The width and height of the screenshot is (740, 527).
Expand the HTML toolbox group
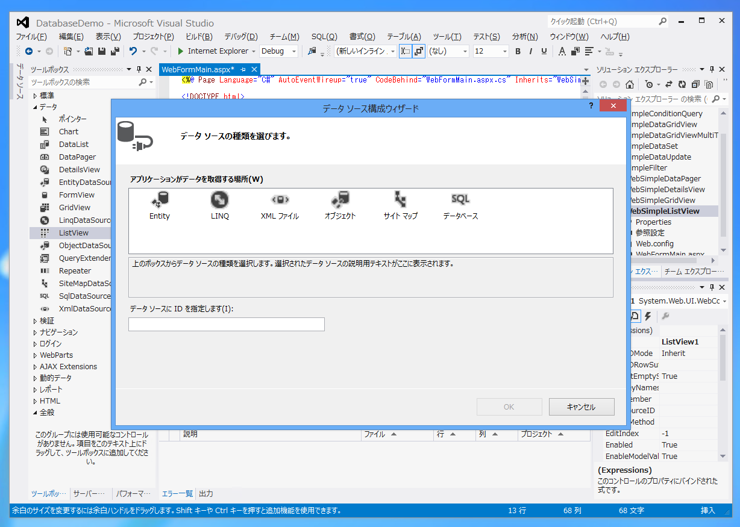(35, 401)
